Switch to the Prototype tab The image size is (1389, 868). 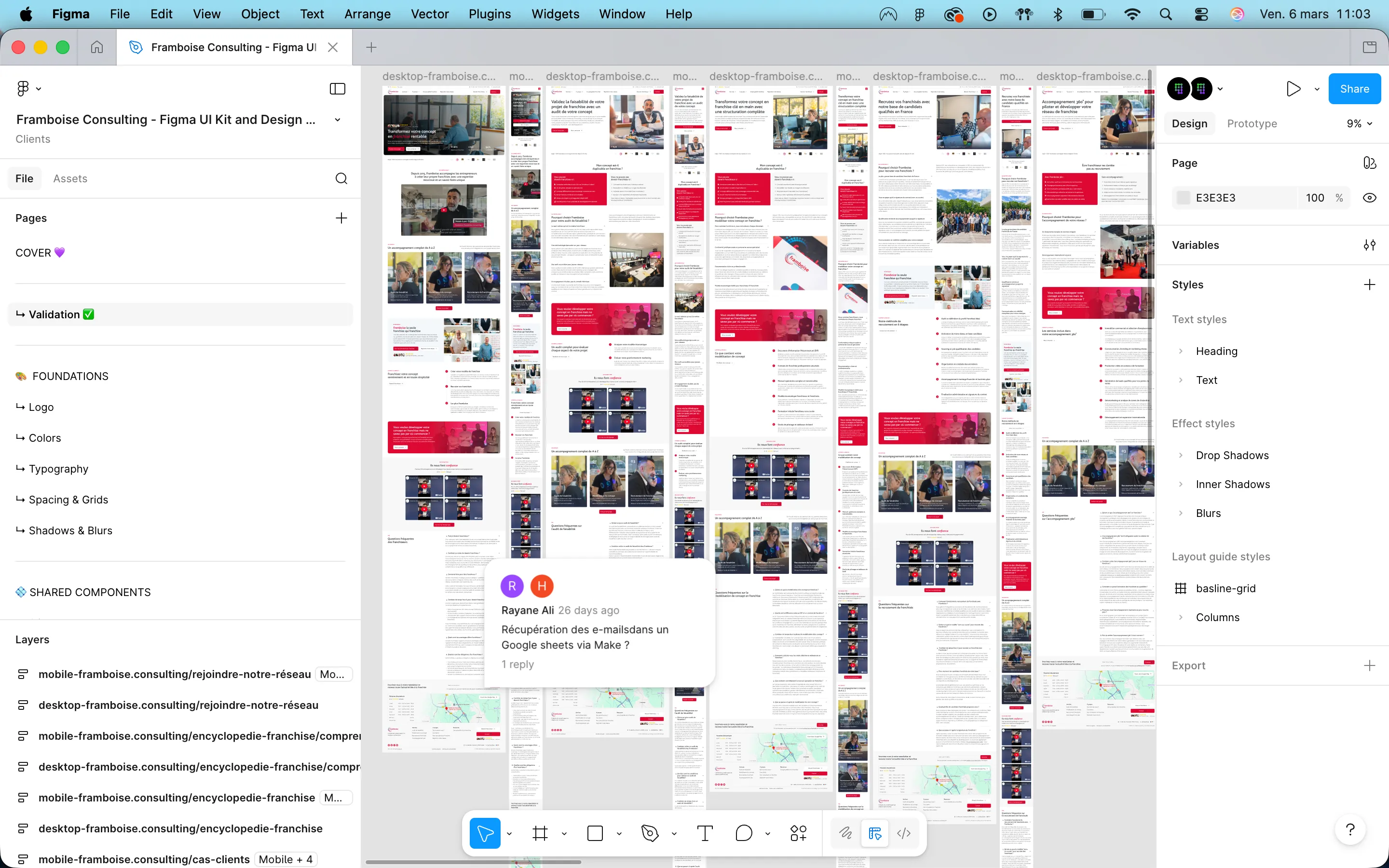(x=1252, y=123)
